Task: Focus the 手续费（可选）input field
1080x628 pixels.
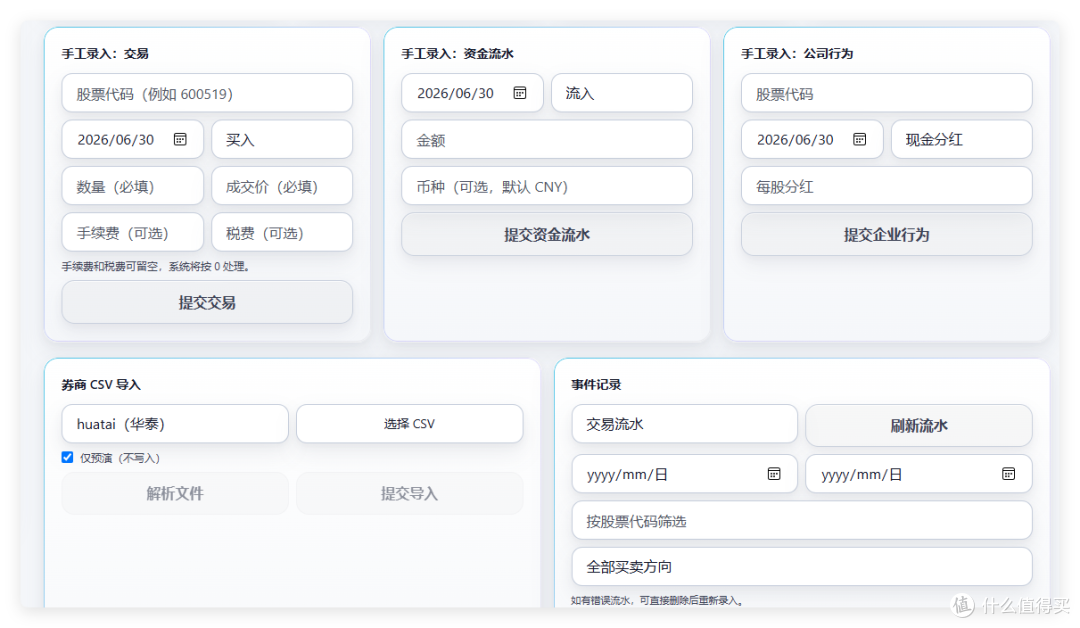Action: pyautogui.click(x=133, y=233)
